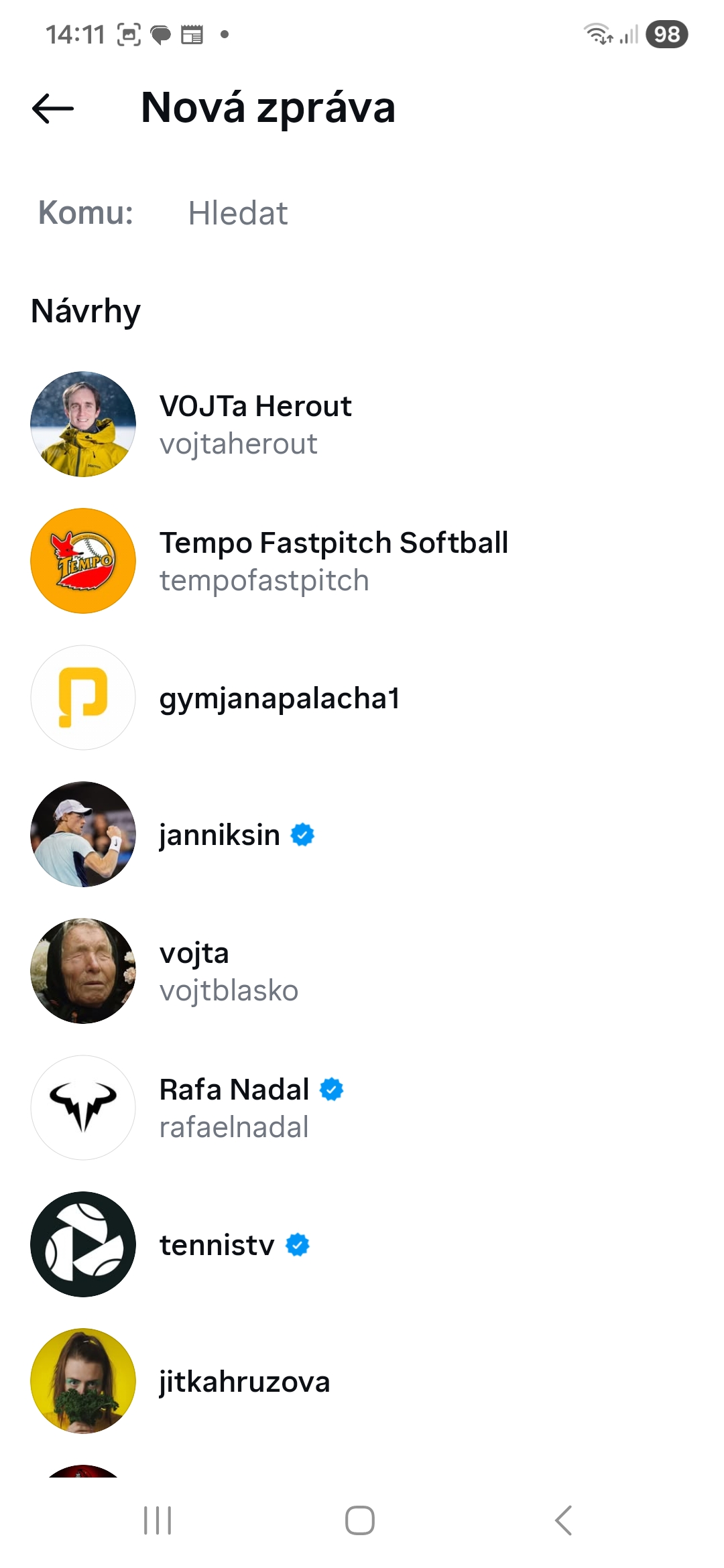Screen dimensions: 724x1568
Task: Tap the tennistv play-ball logo avatar
Action: [83, 1244]
